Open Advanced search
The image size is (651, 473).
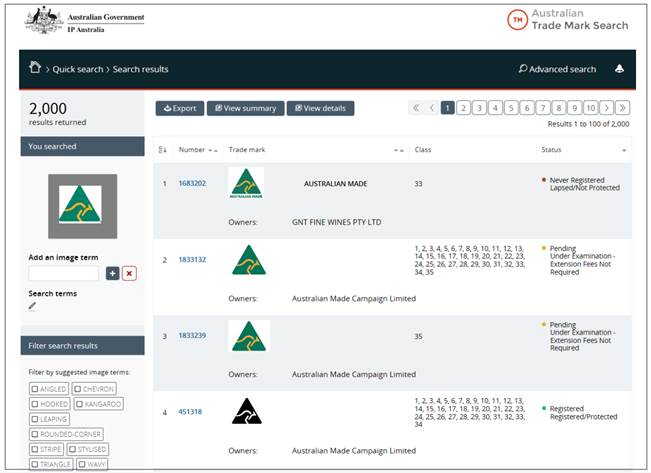coord(557,69)
